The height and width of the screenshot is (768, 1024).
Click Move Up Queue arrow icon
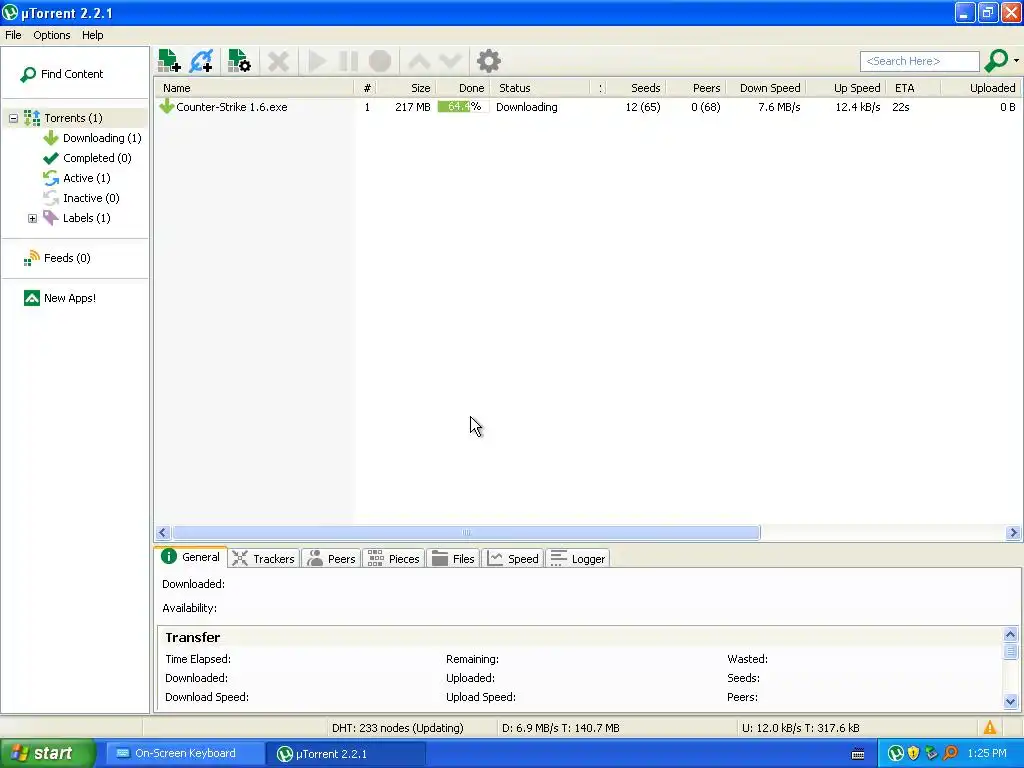tap(419, 61)
